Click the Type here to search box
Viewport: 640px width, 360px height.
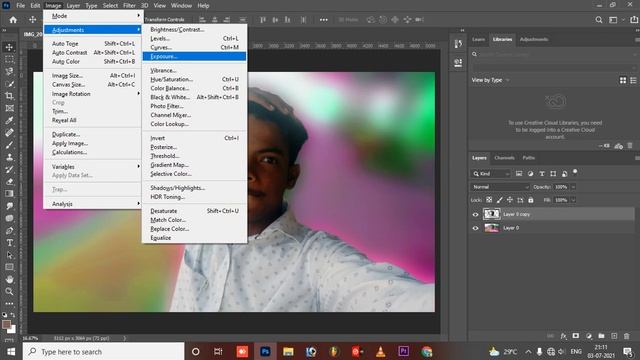coord(104,351)
